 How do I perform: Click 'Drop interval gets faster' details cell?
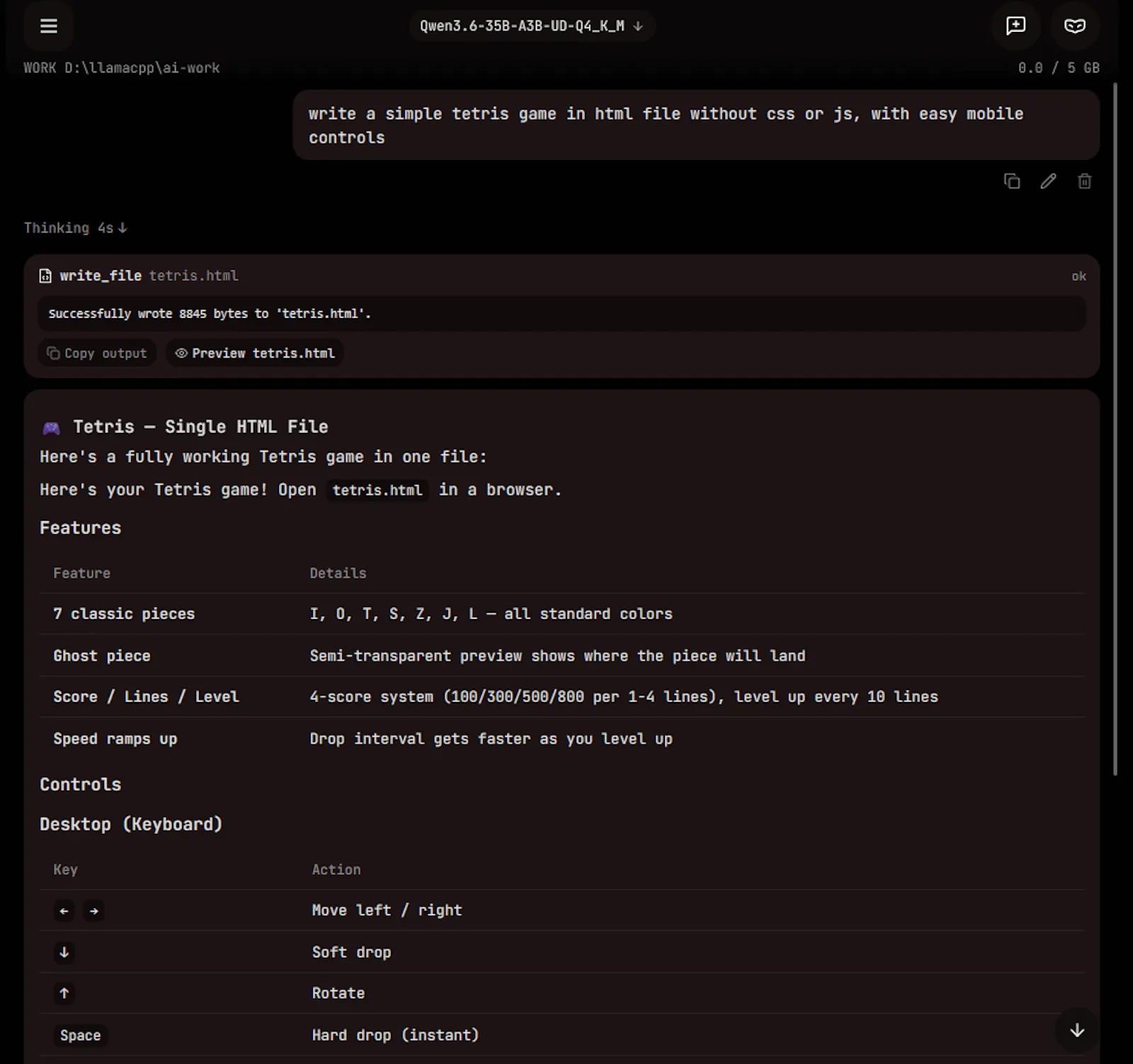(x=491, y=739)
